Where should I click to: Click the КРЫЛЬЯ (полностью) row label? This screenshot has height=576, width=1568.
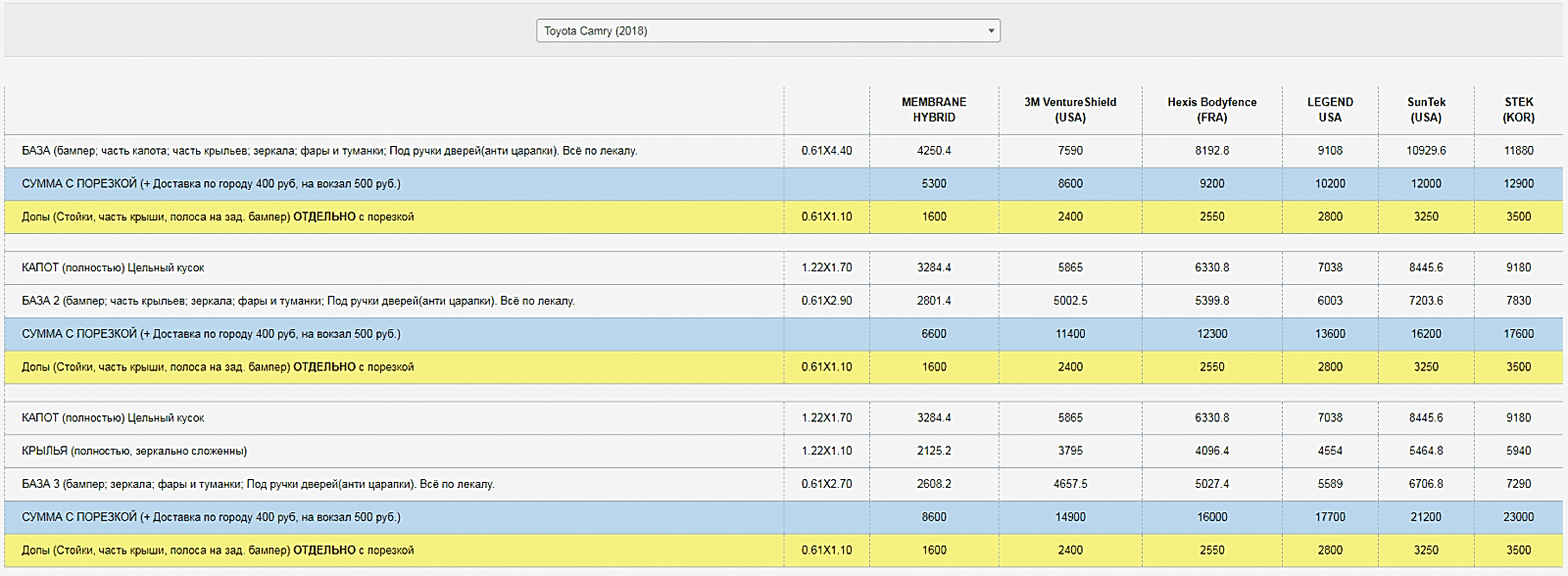pyautogui.click(x=134, y=451)
